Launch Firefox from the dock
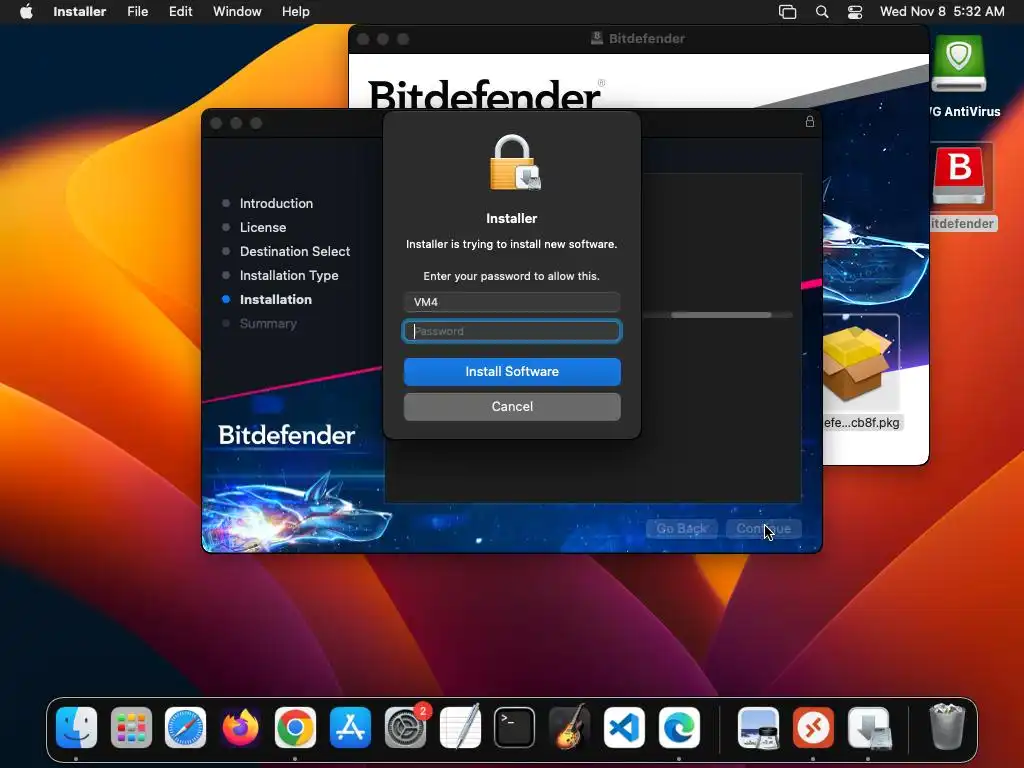This screenshot has width=1024, height=768. pos(240,728)
